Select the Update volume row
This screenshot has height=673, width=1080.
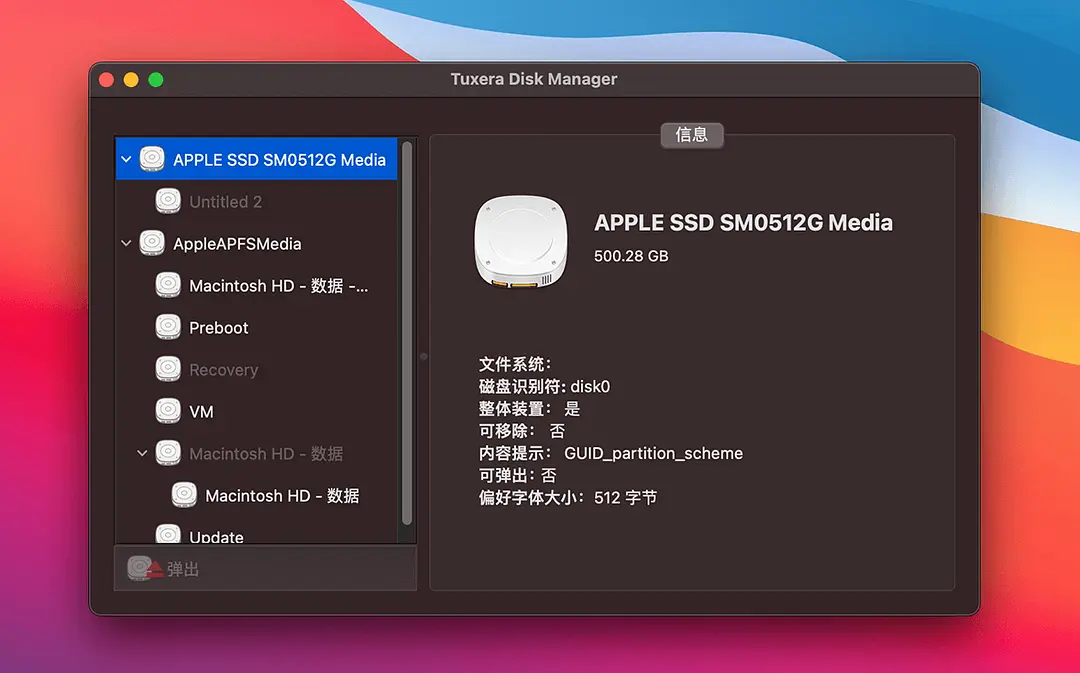pyautogui.click(x=256, y=534)
